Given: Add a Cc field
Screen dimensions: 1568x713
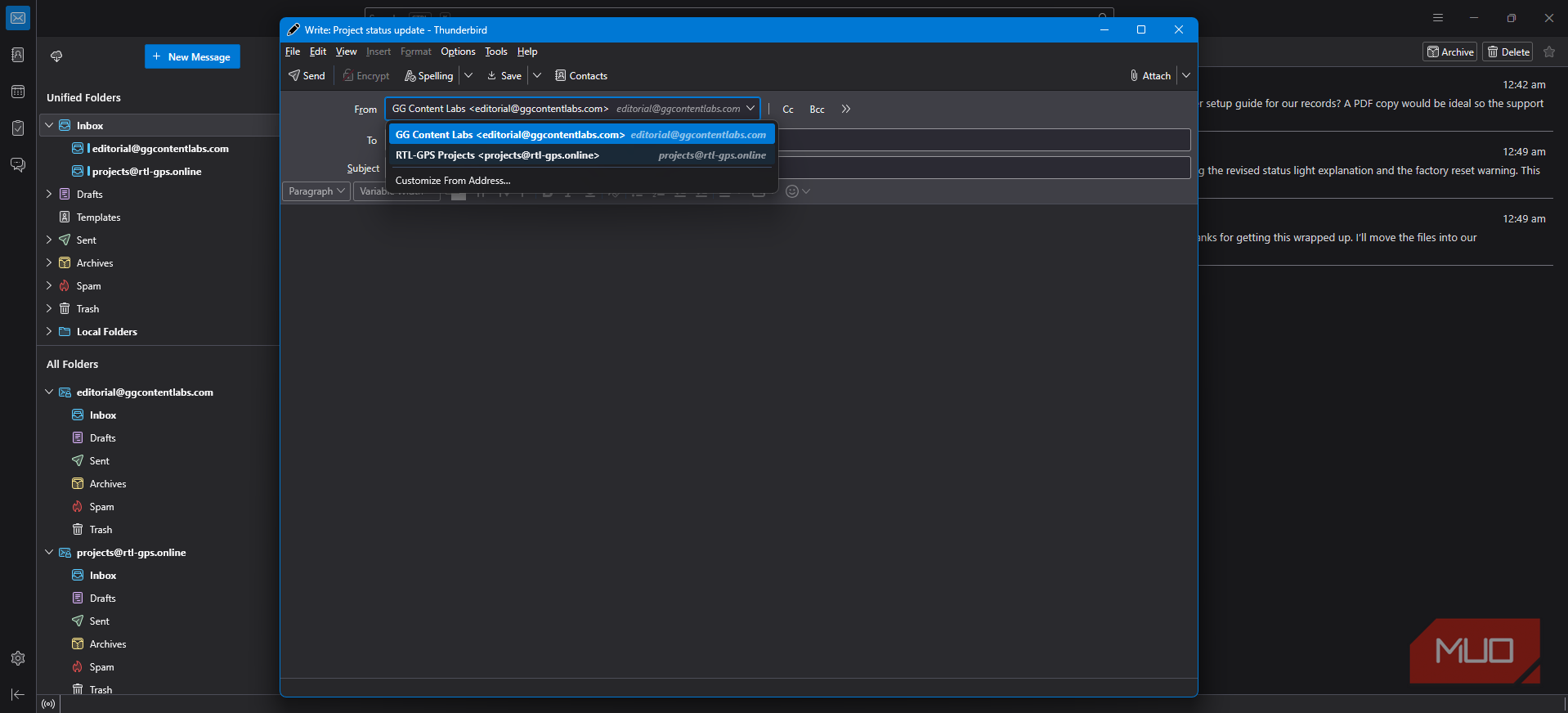Looking at the screenshot, I should pos(788,110).
